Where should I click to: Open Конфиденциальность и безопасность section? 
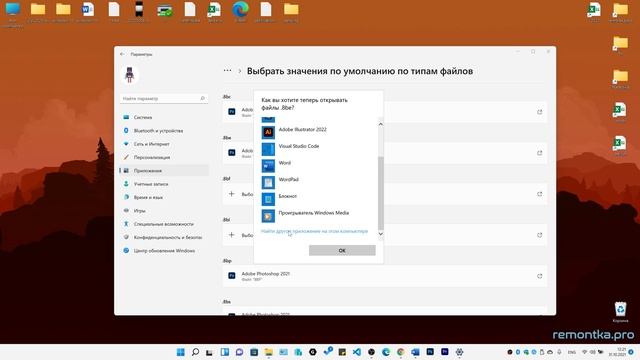pyautogui.click(x=164, y=237)
